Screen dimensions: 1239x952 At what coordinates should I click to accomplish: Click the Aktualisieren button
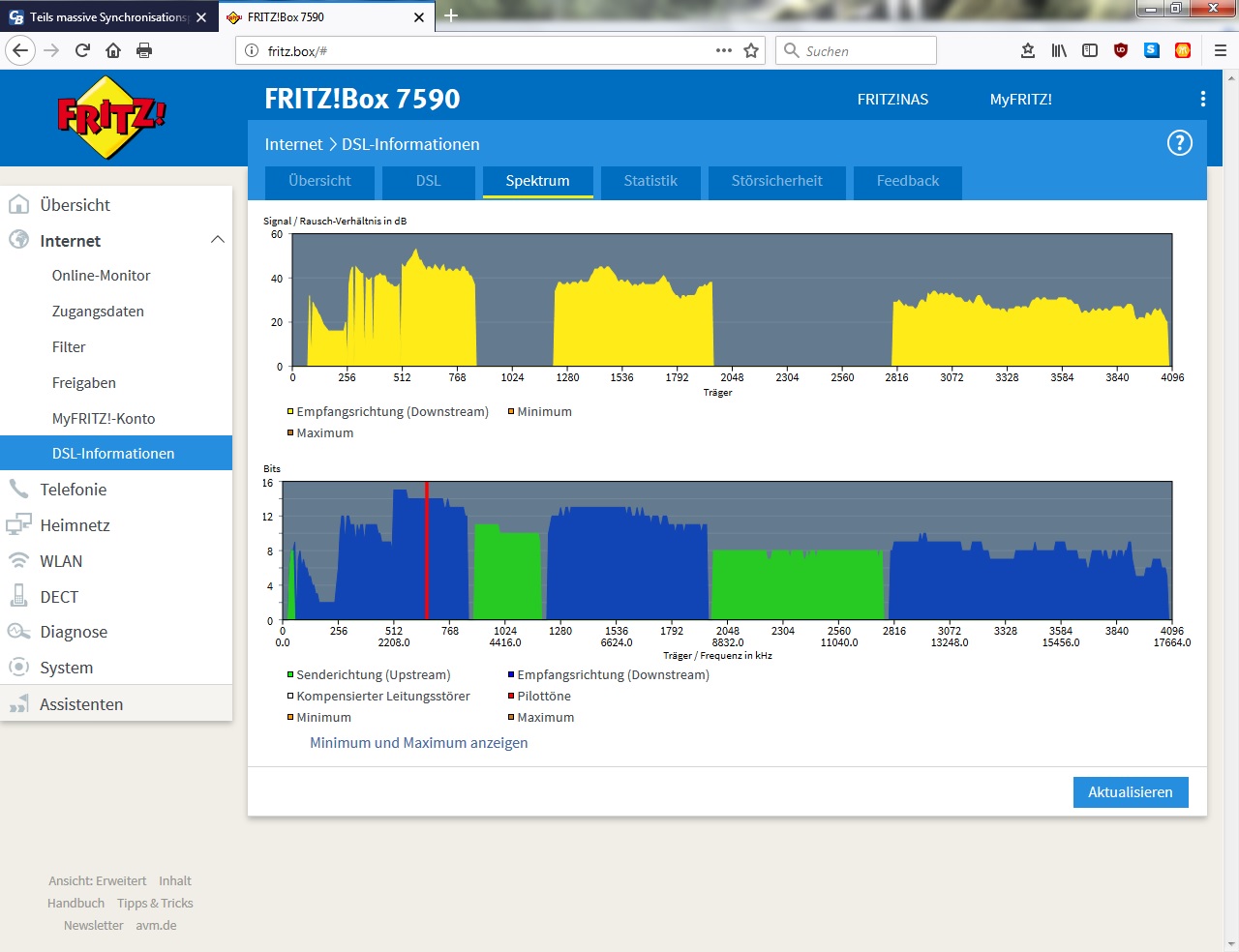tap(1131, 792)
